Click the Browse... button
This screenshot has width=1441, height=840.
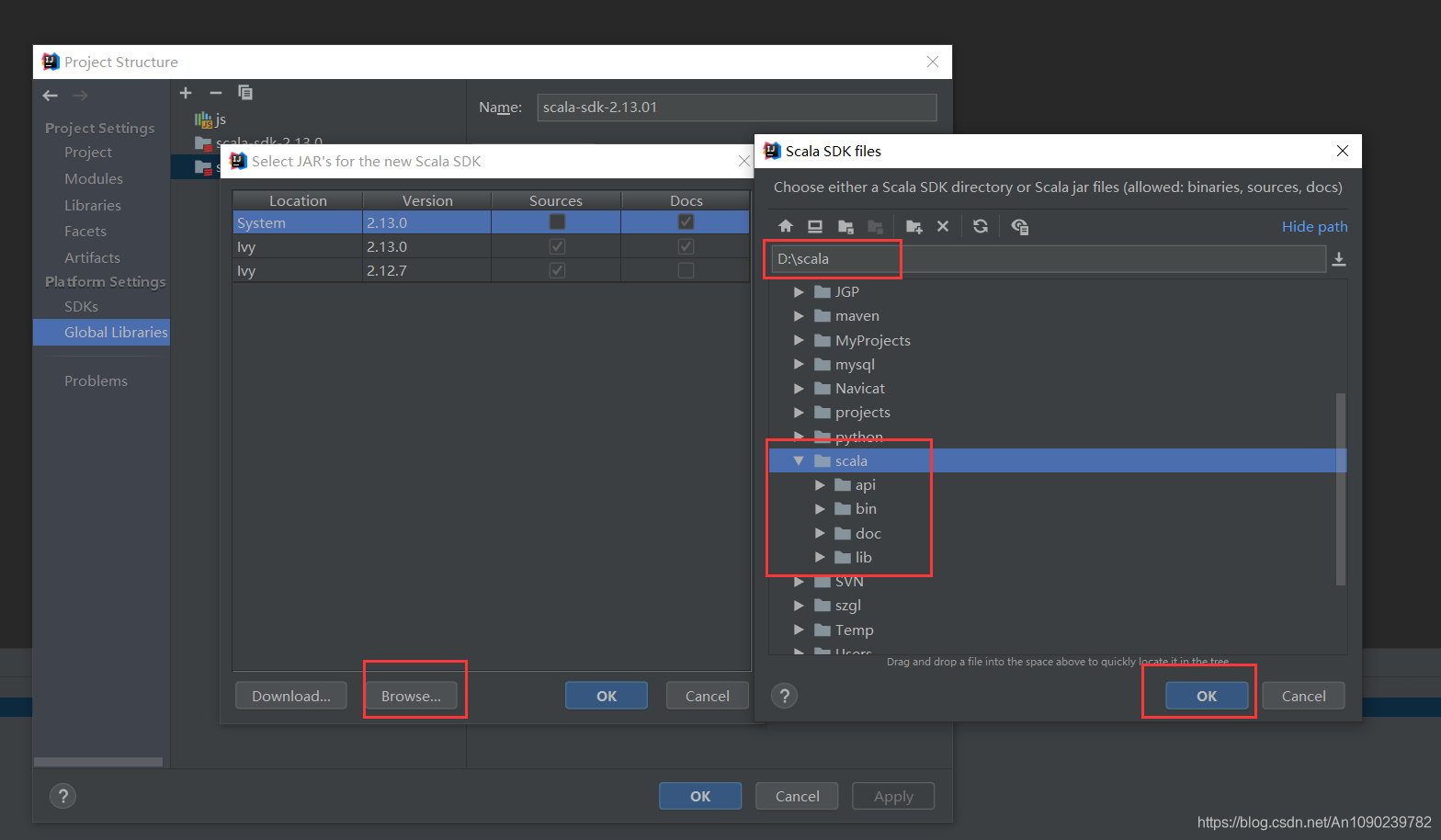[411, 696]
